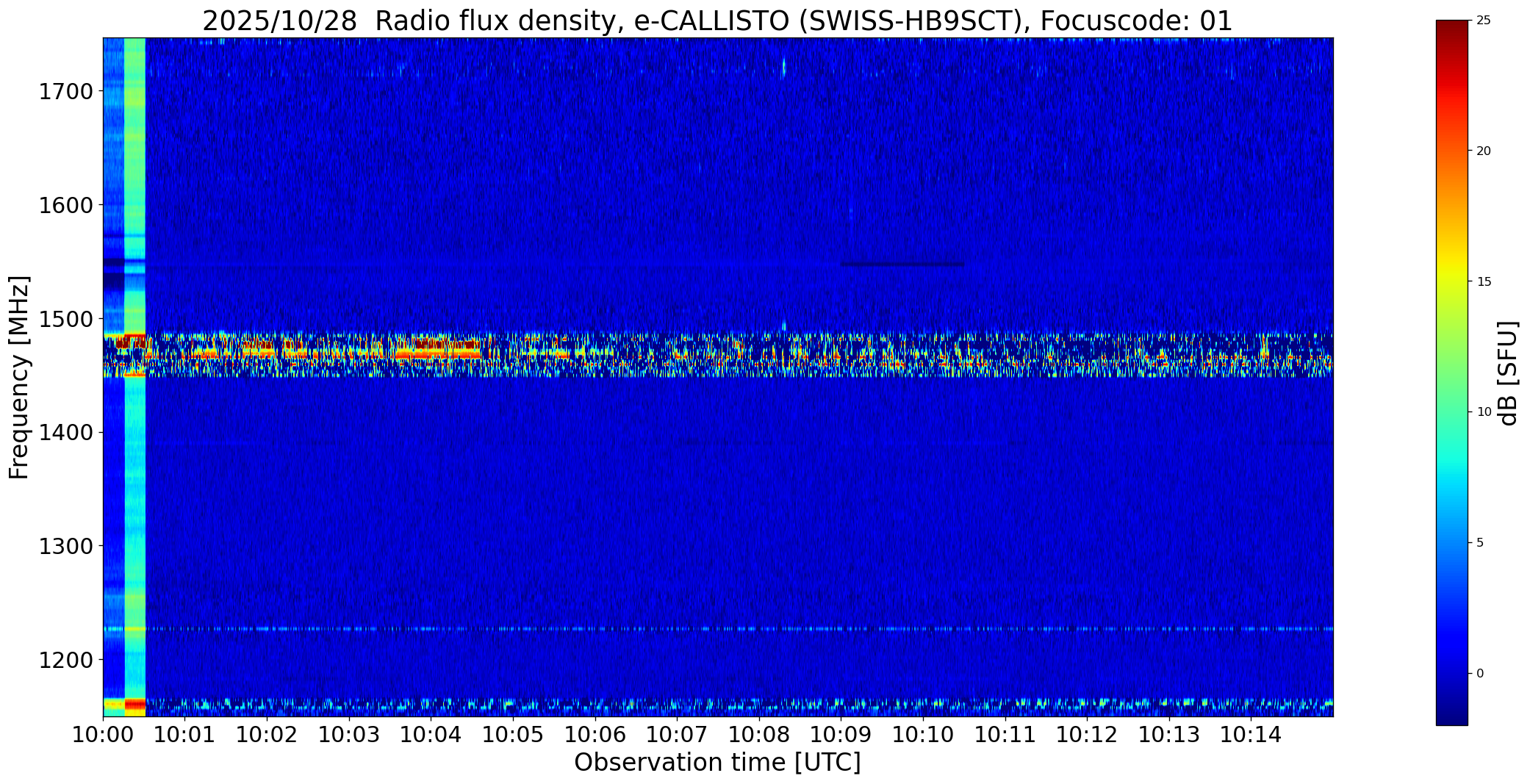1530x784 pixels.
Task: Click the 10:09 time tick label
Action: [841, 735]
